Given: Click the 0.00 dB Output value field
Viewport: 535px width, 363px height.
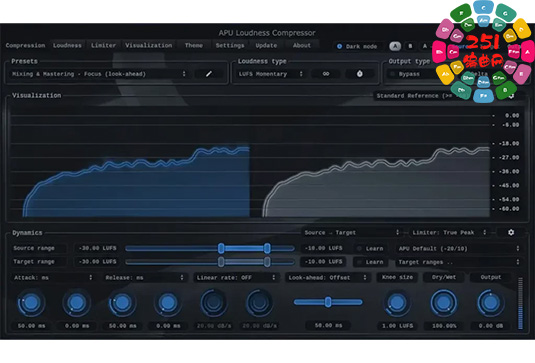Looking at the screenshot, I should (491, 326).
